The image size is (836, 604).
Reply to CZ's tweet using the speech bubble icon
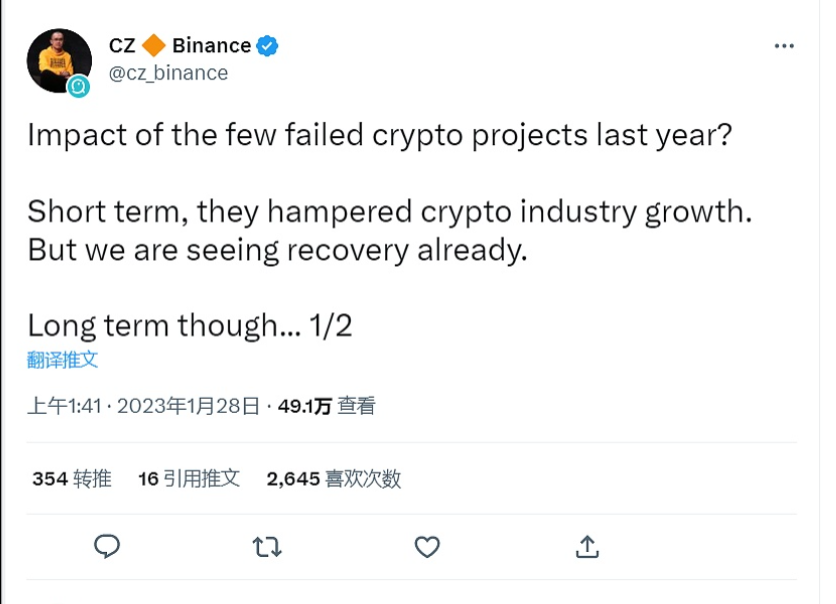point(107,548)
